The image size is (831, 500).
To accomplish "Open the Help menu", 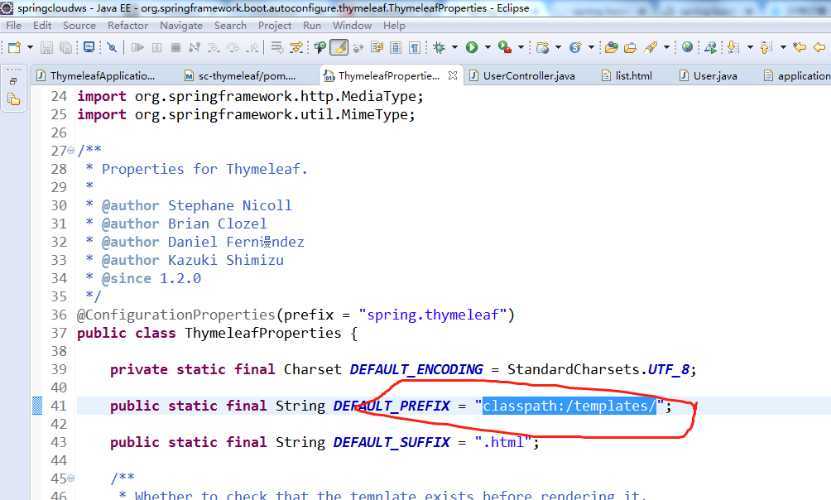I will (x=394, y=25).
